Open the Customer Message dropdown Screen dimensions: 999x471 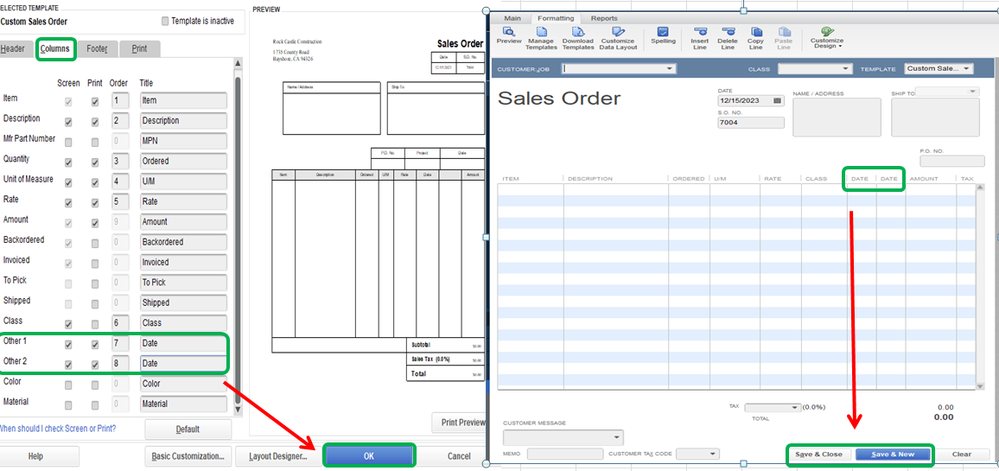[x=617, y=438]
